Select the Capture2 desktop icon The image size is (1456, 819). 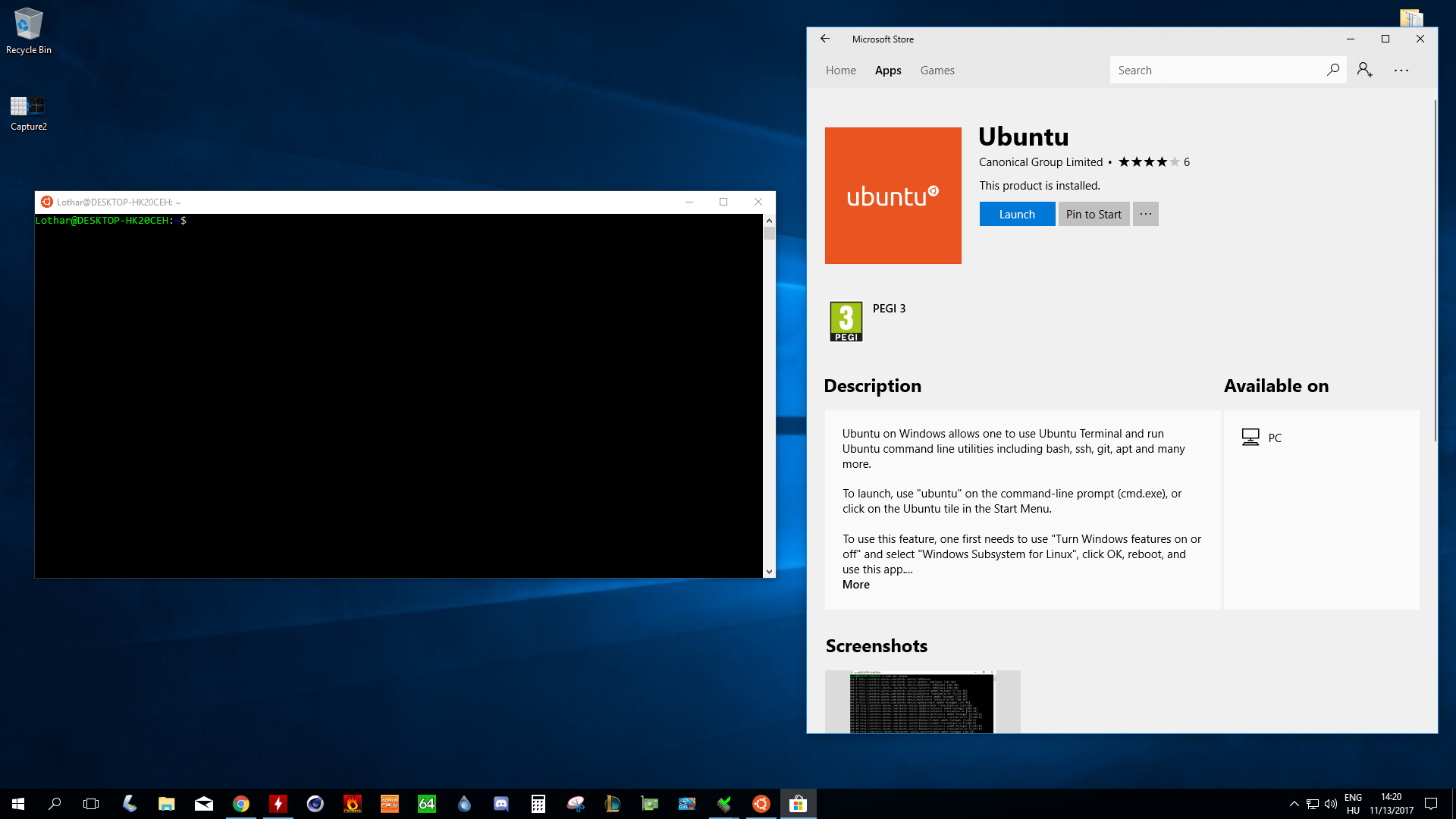(29, 112)
